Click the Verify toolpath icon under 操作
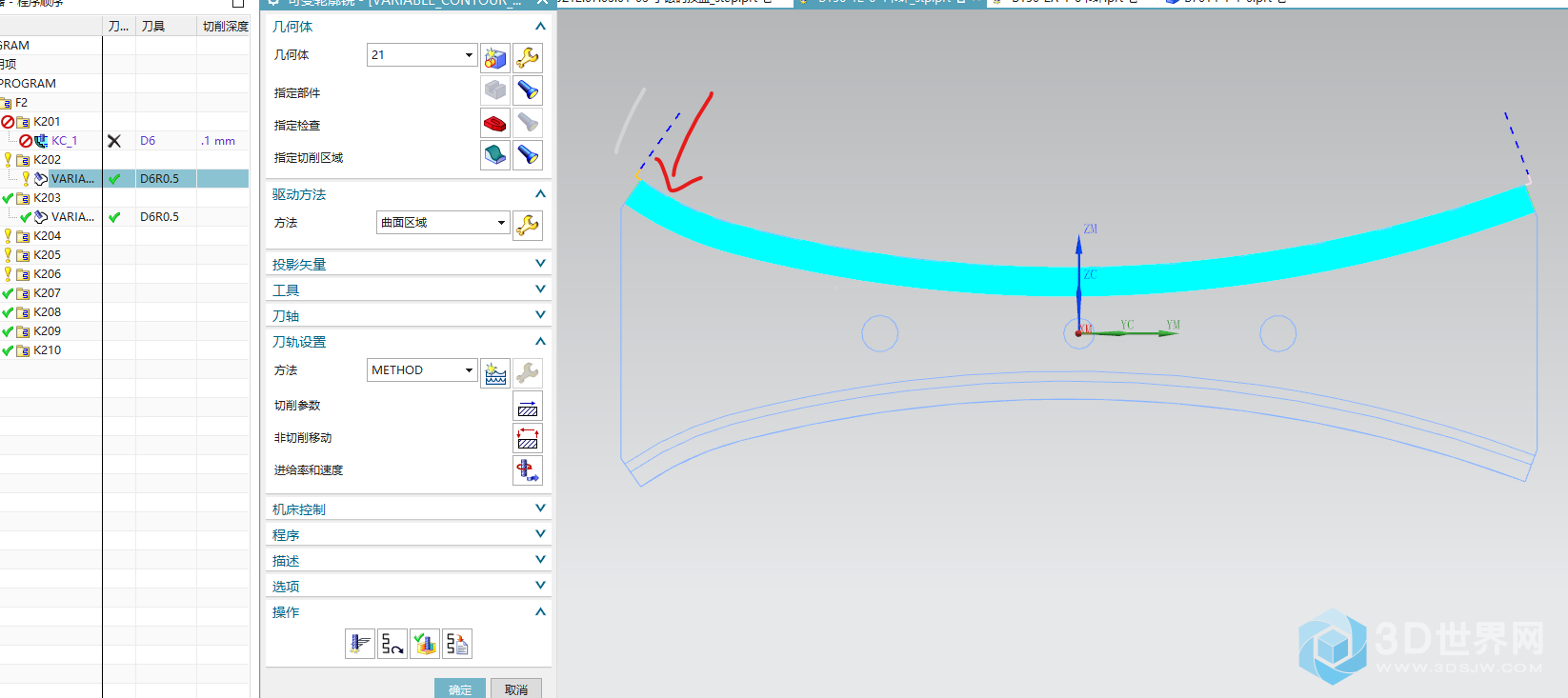The image size is (1568, 698). pyautogui.click(x=425, y=645)
